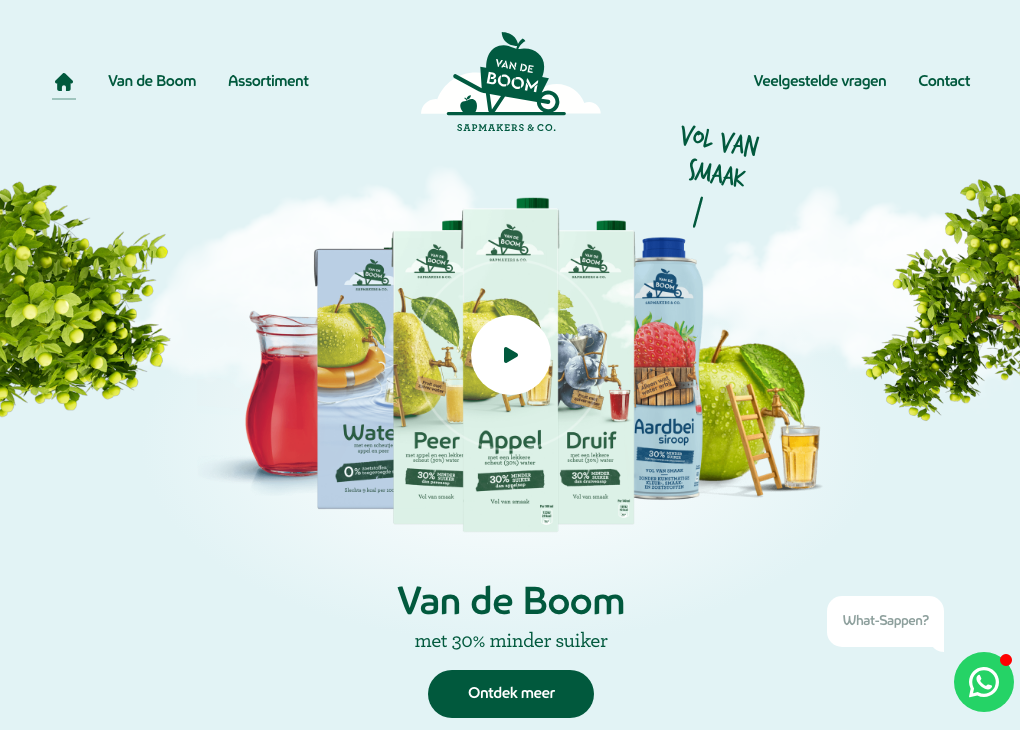The width and height of the screenshot is (1020, 730).
Task: Select the Aardbei siroop bottle
Action: tap(667, 368)
